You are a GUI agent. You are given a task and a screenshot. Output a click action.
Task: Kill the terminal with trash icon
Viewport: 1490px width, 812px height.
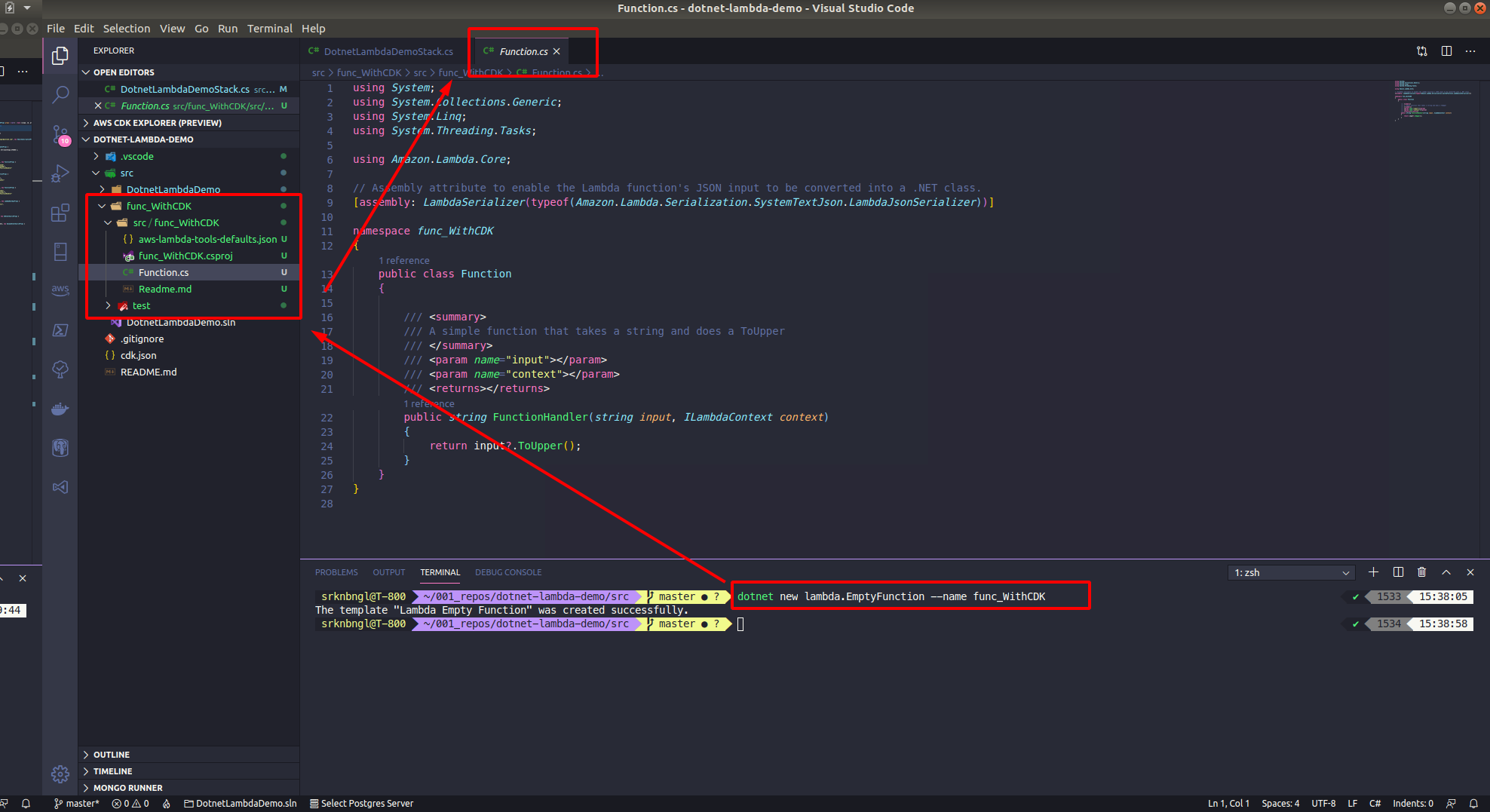(1422, 572)
